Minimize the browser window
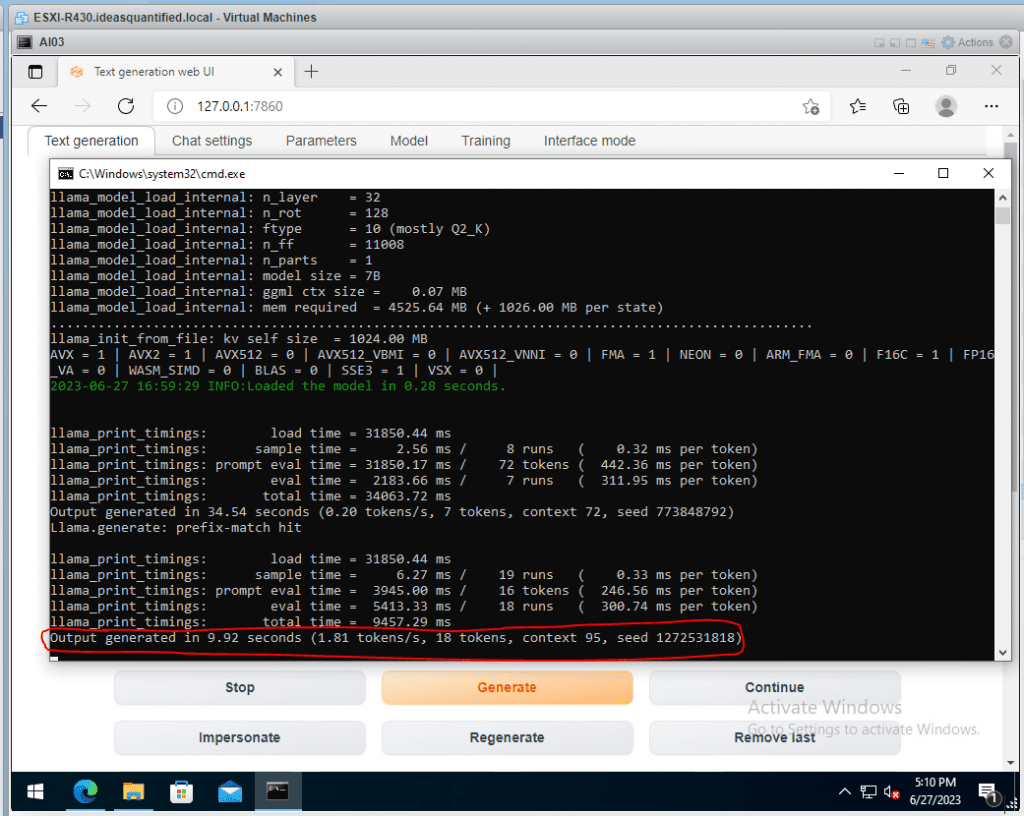This screenshot has width=1024, height=816. tap(906, 71)
